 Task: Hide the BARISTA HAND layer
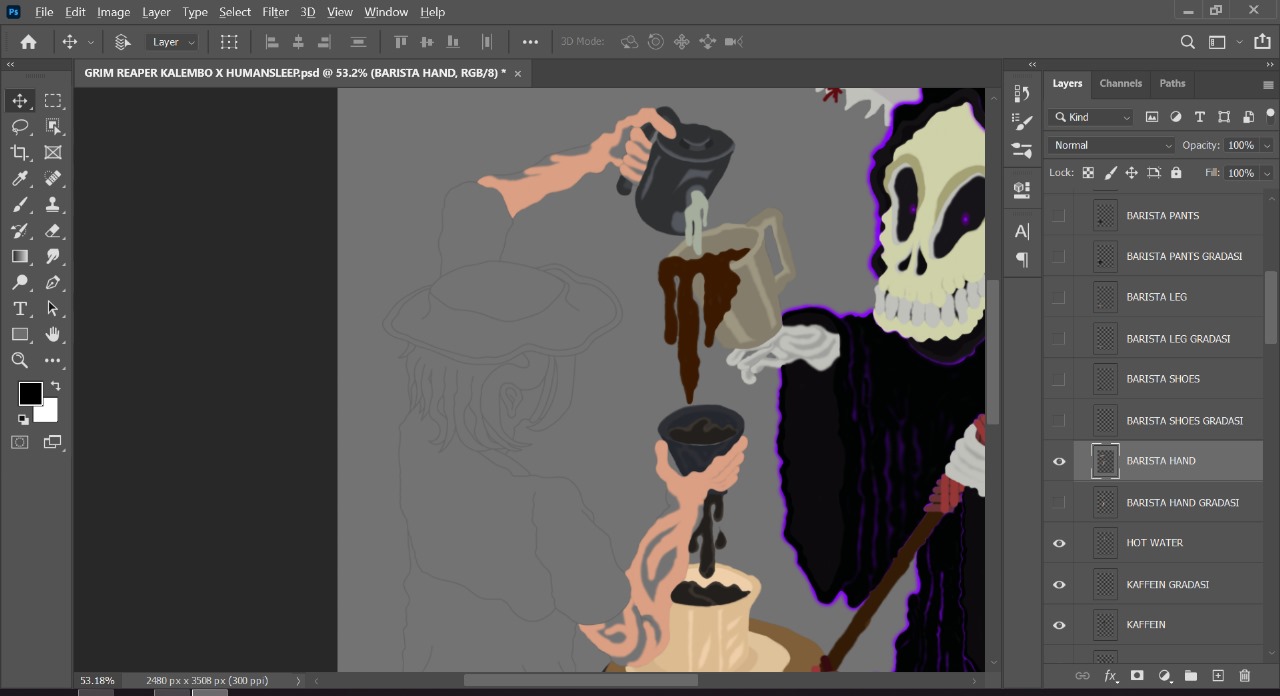pyautogui.click(x=1059, y=461)
